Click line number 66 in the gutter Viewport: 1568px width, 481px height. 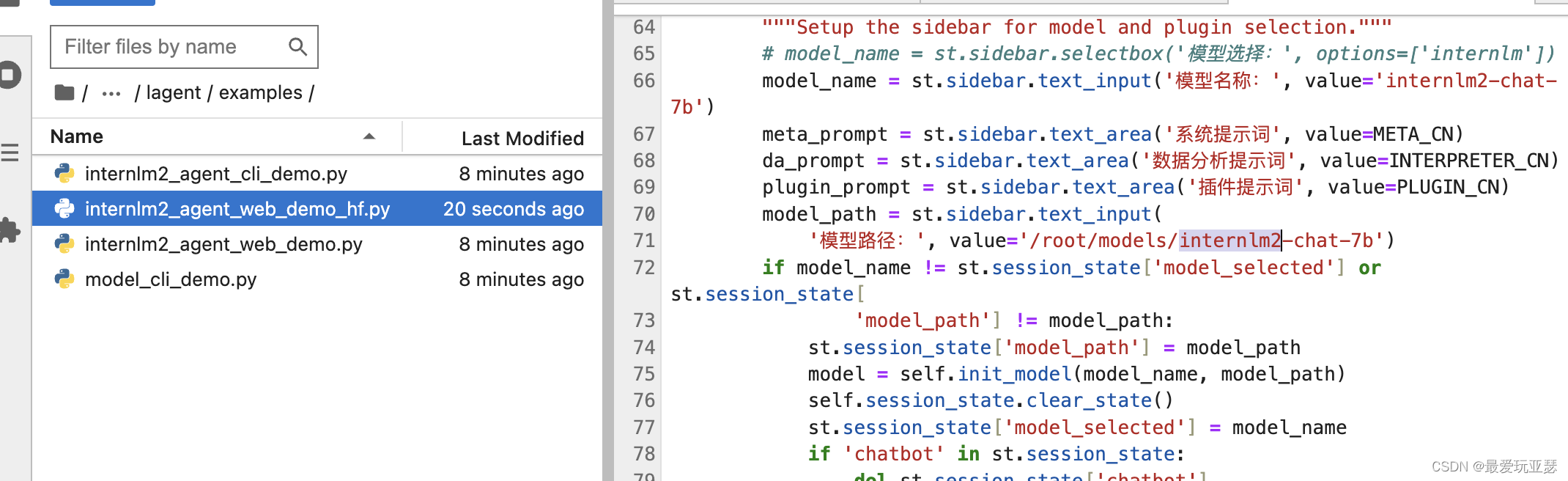[643, 81]
